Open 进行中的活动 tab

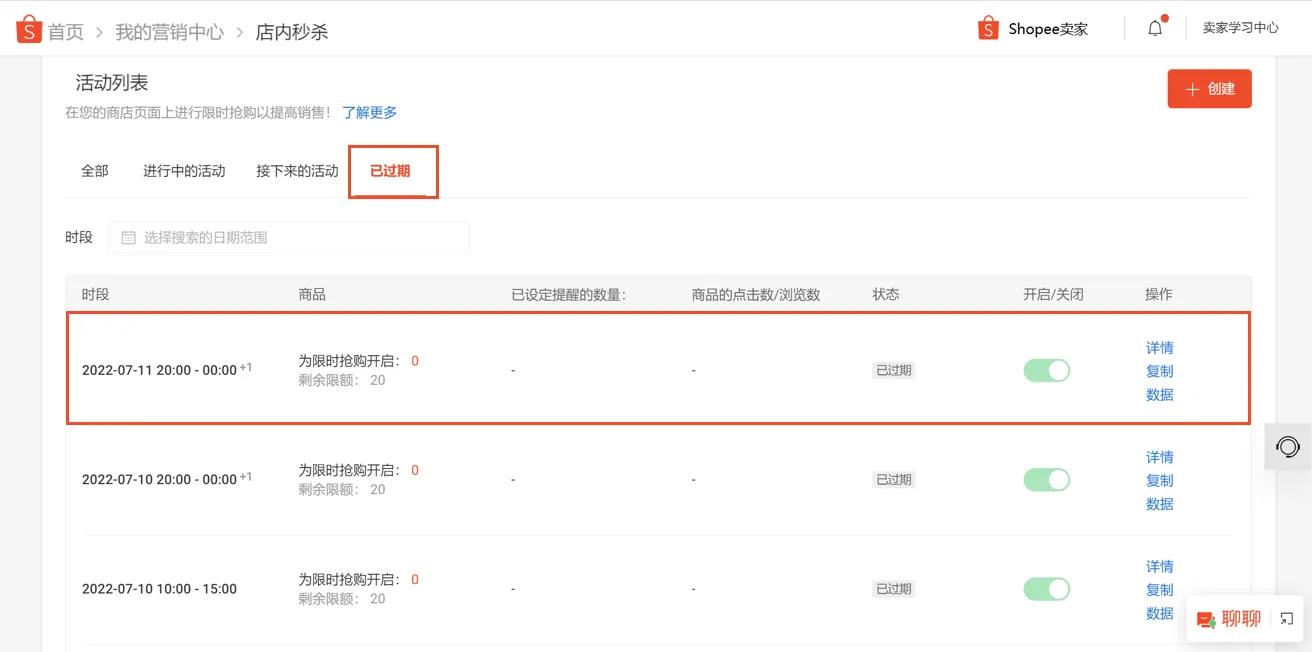pos(184,171)
